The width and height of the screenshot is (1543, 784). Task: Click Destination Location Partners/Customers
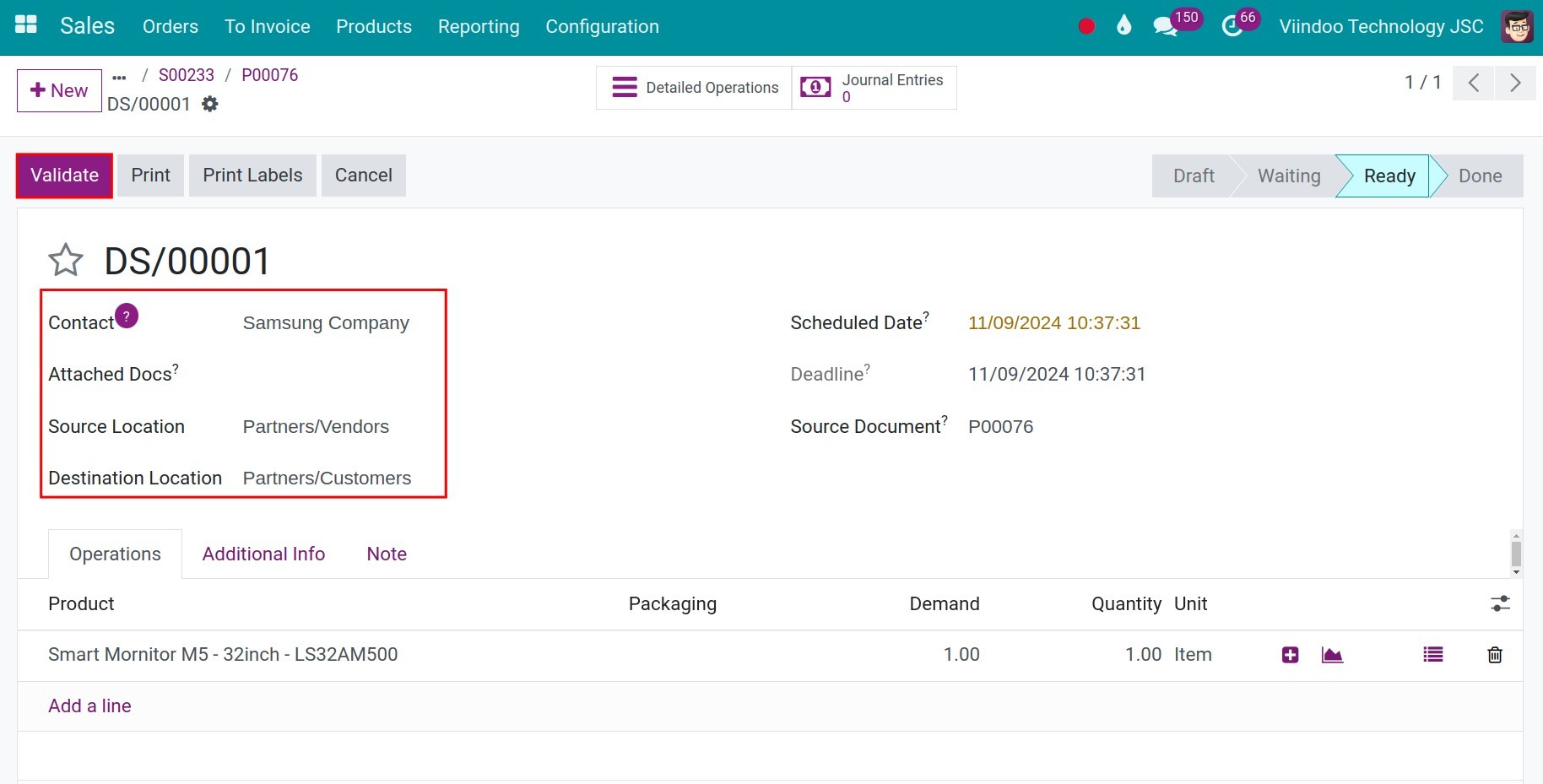[327, 479]
